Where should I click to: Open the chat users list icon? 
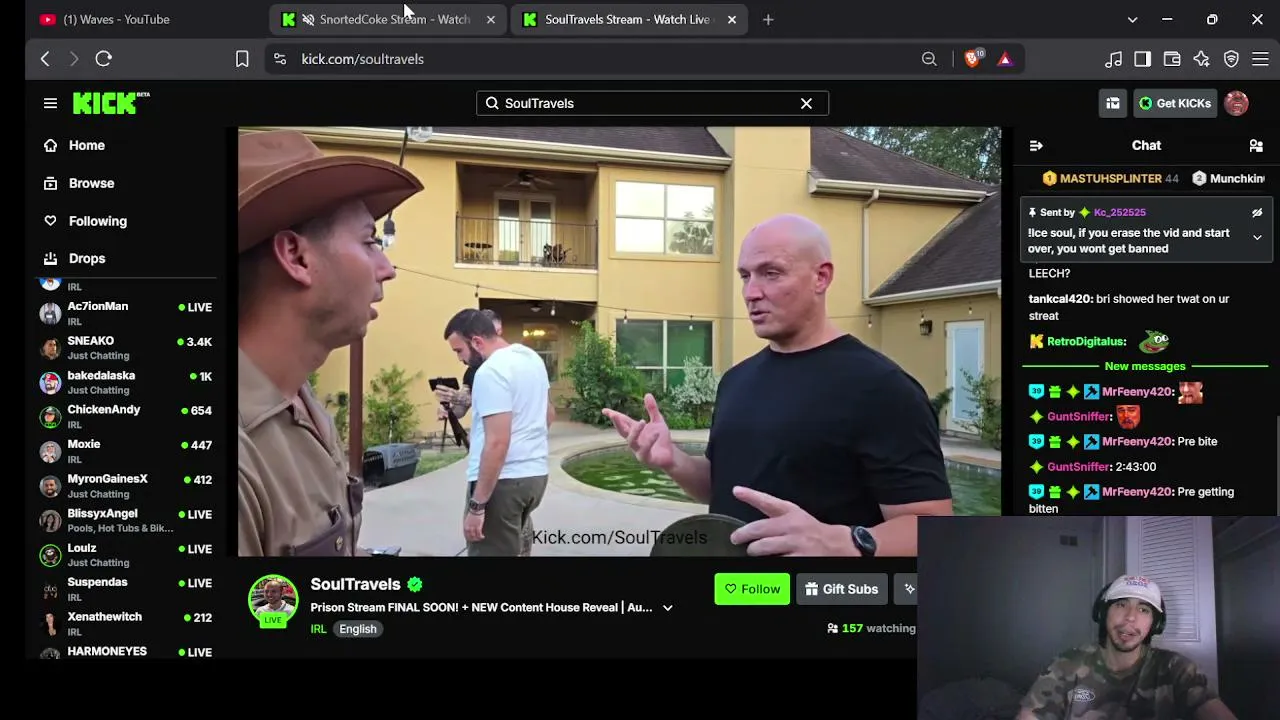[1256, 146]
